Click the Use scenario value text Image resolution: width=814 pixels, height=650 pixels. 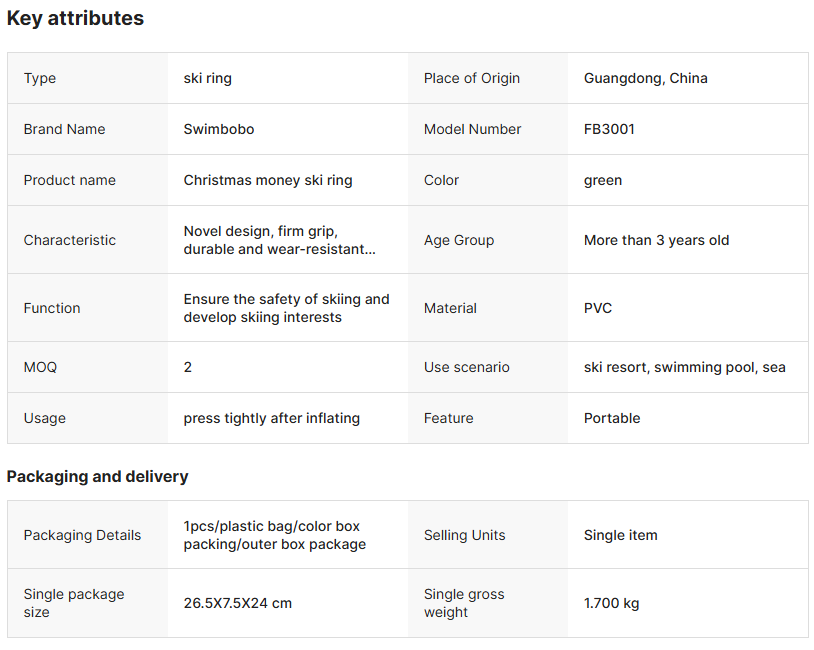click(684, 367)
